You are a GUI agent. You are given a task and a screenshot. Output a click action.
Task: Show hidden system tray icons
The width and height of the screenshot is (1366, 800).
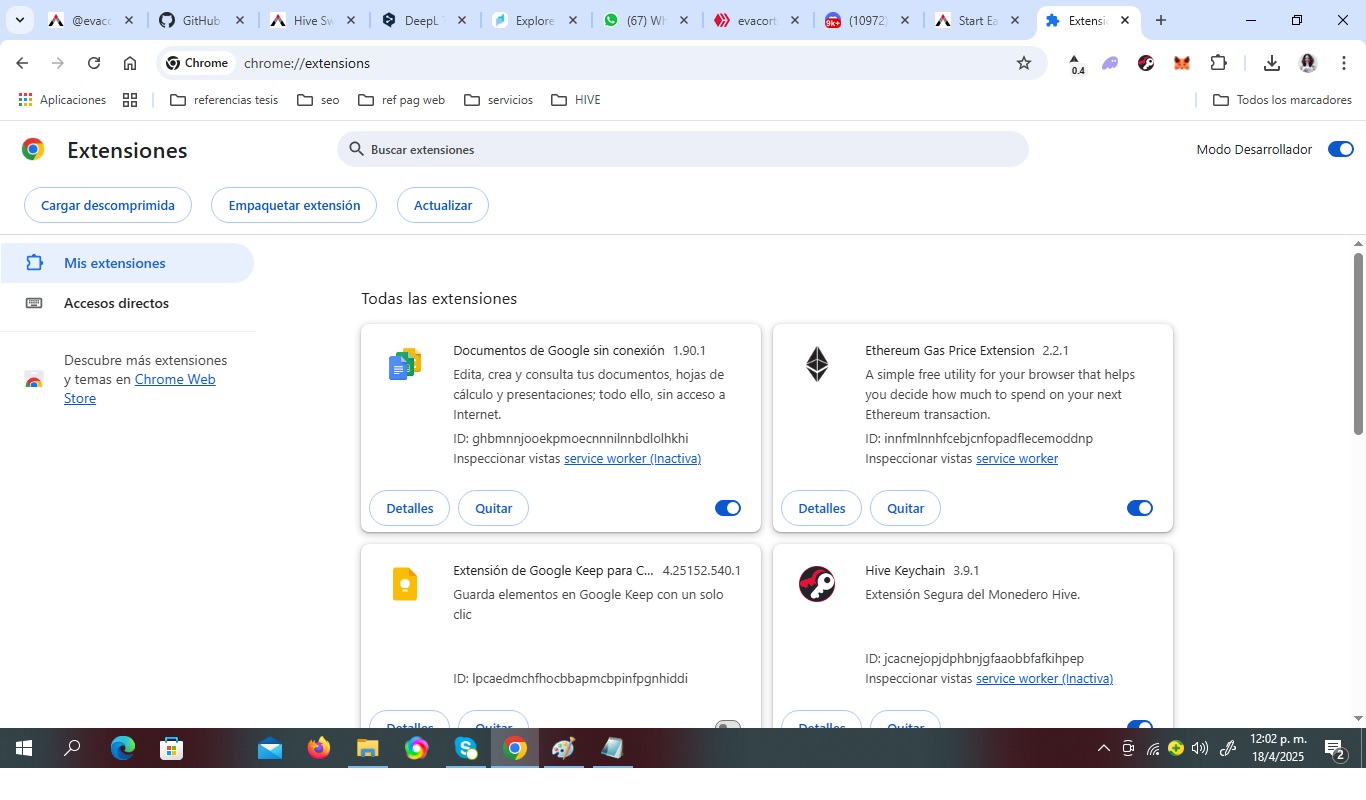pos(1103,748)
